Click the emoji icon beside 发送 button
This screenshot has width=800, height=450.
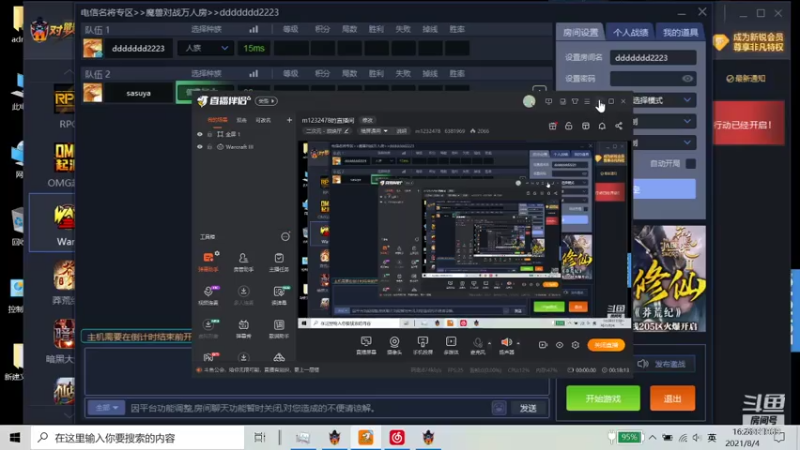[498, 407]
